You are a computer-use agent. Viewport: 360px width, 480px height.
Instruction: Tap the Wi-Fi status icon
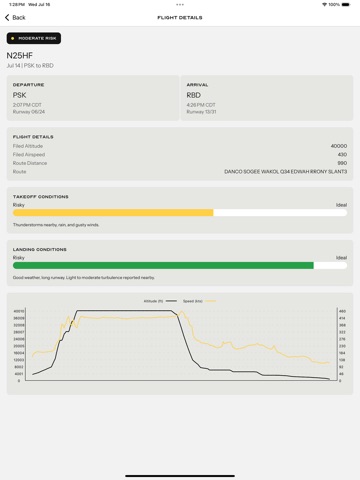click(324, 5)
